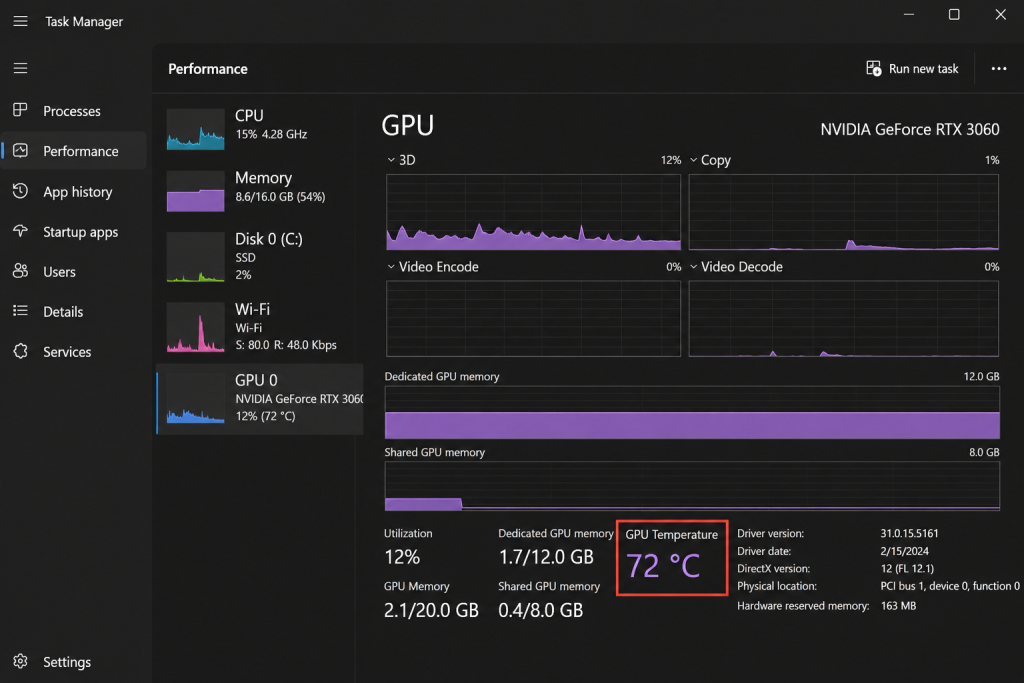The image size is (1024, 683).
Task: Click the Processes icon in sidebar
Action: point(20,110)
